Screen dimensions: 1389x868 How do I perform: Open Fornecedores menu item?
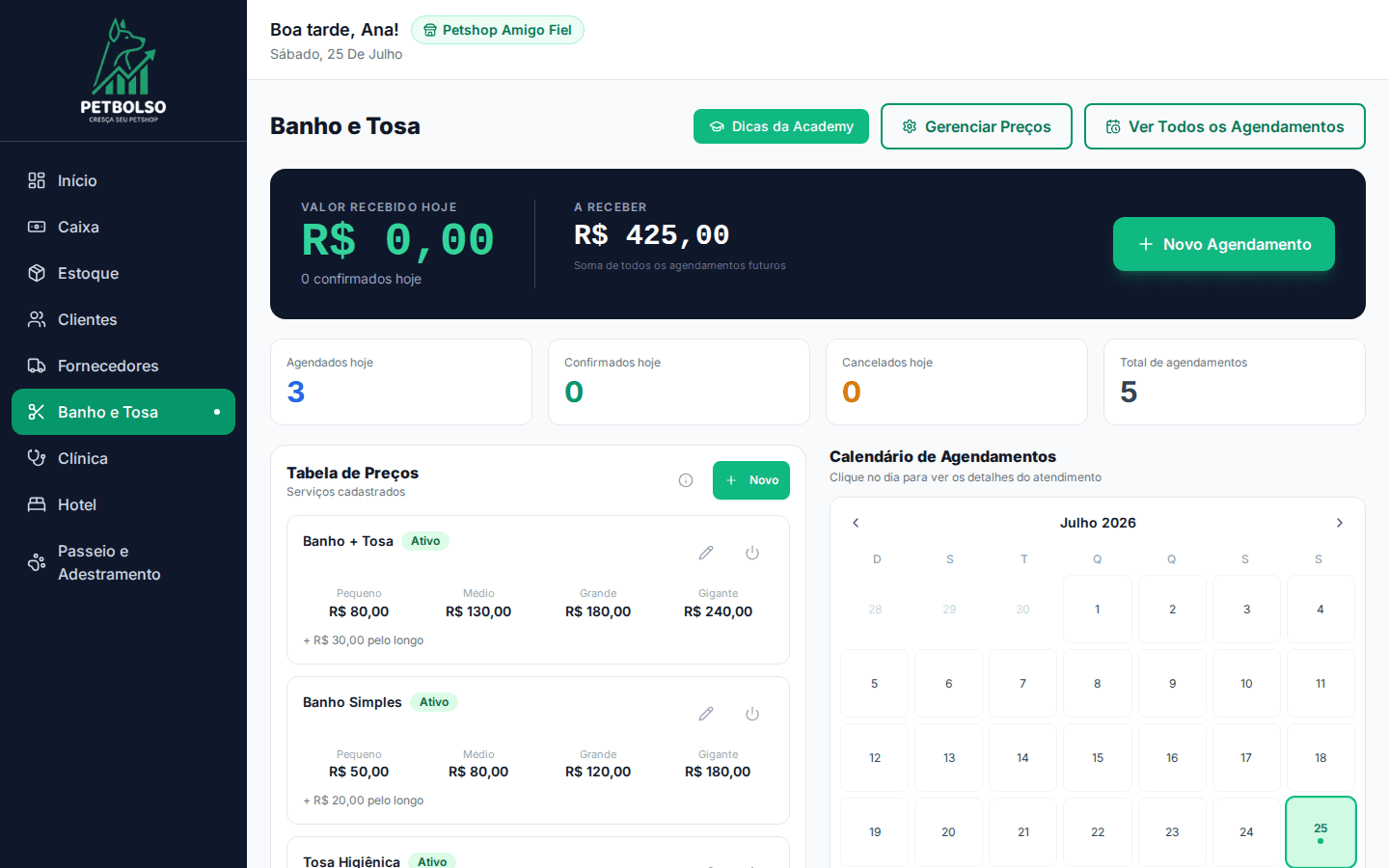[x=123, y=366]
